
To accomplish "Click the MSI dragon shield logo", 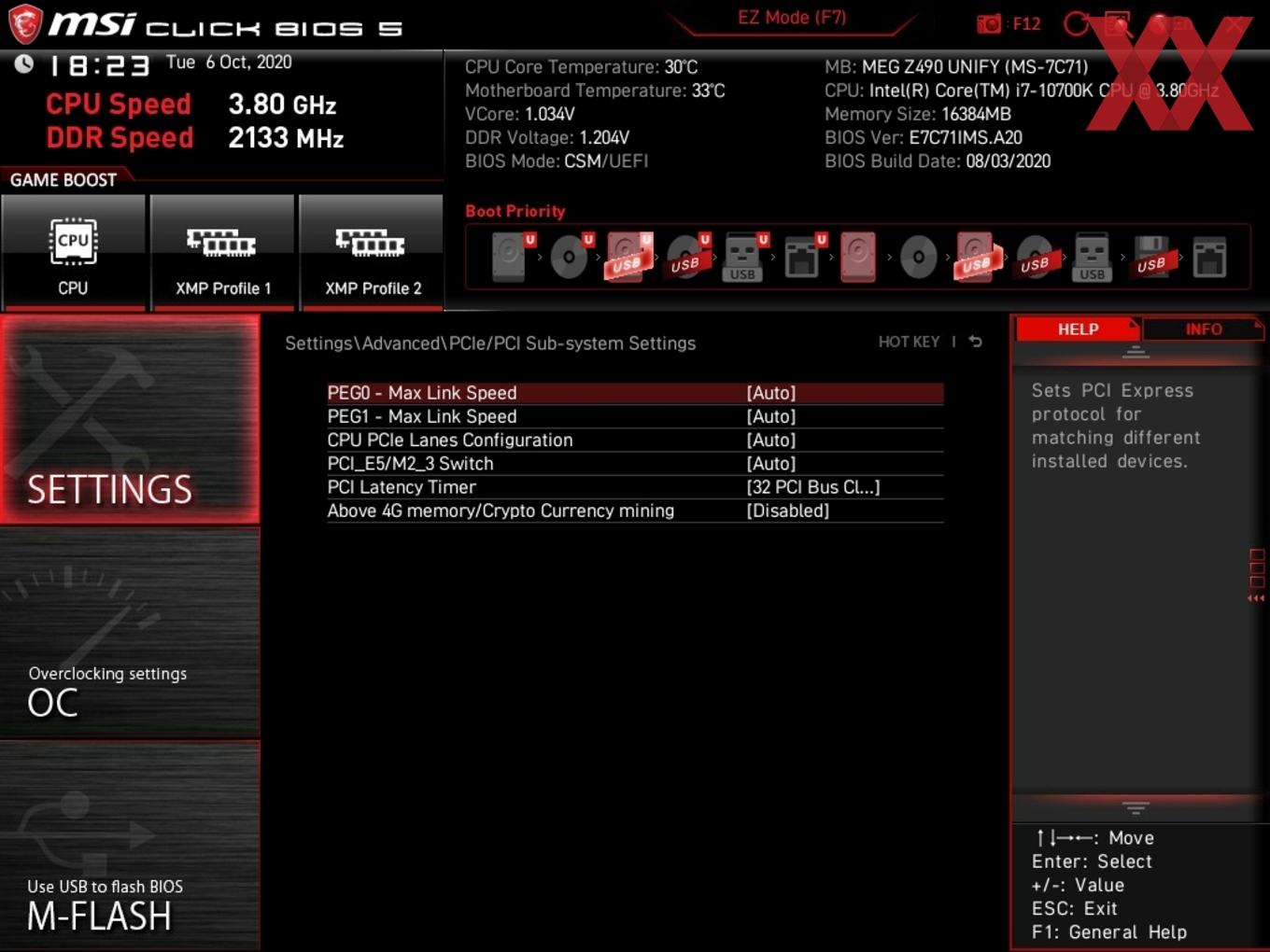I will pos(25,23).
